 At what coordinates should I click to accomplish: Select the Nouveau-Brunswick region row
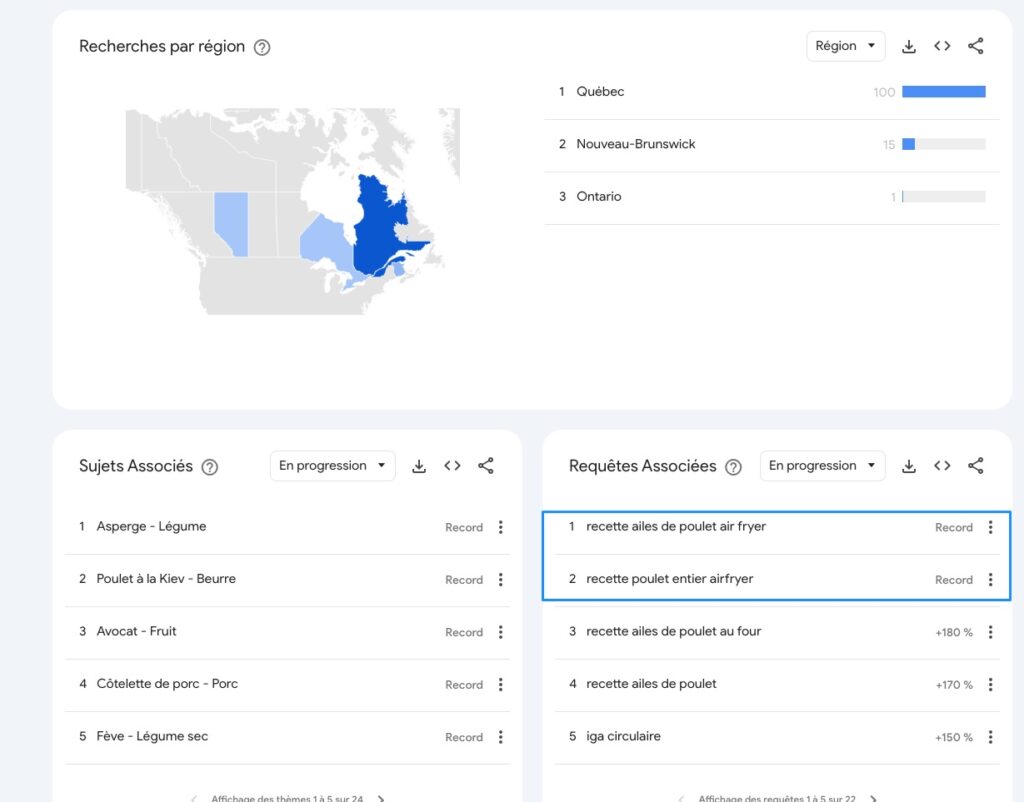(772, 145)
